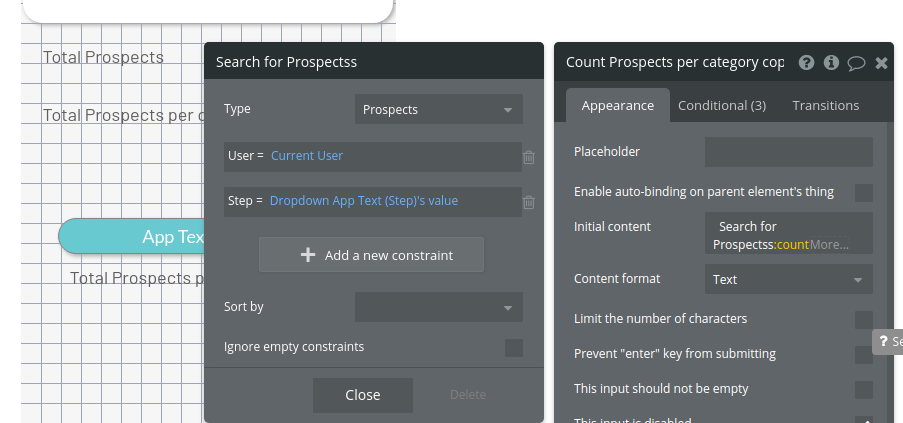The image size is (903, 423).
Task: Click in the Placeholder input field
Action: (x=788, y=152)
